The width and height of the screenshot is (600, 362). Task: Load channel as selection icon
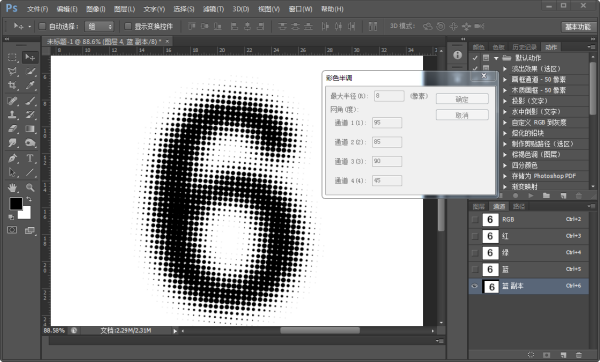pyautogui.click(x=531, y=355)
